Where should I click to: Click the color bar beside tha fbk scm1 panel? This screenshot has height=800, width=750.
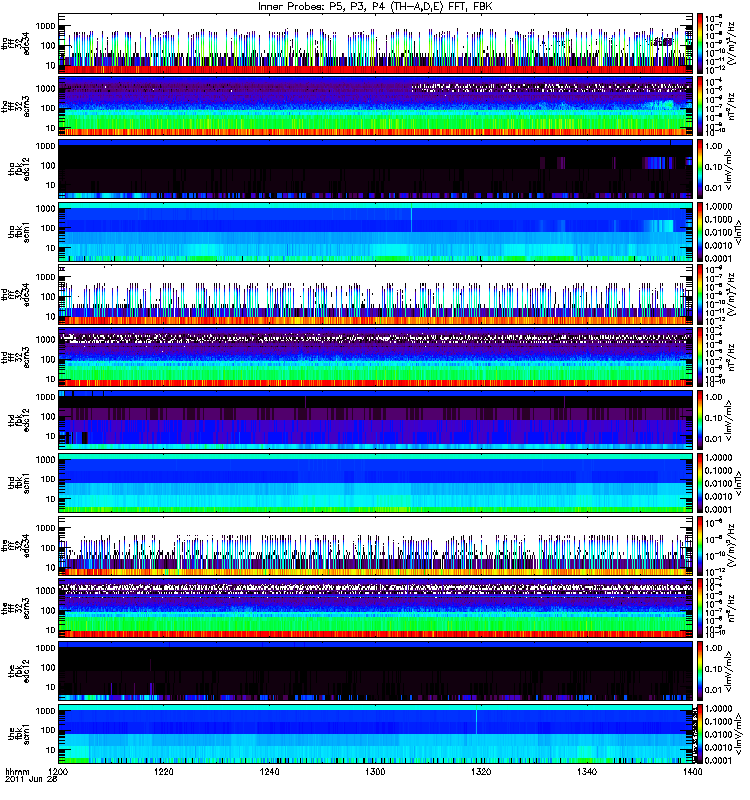[700, 232]
